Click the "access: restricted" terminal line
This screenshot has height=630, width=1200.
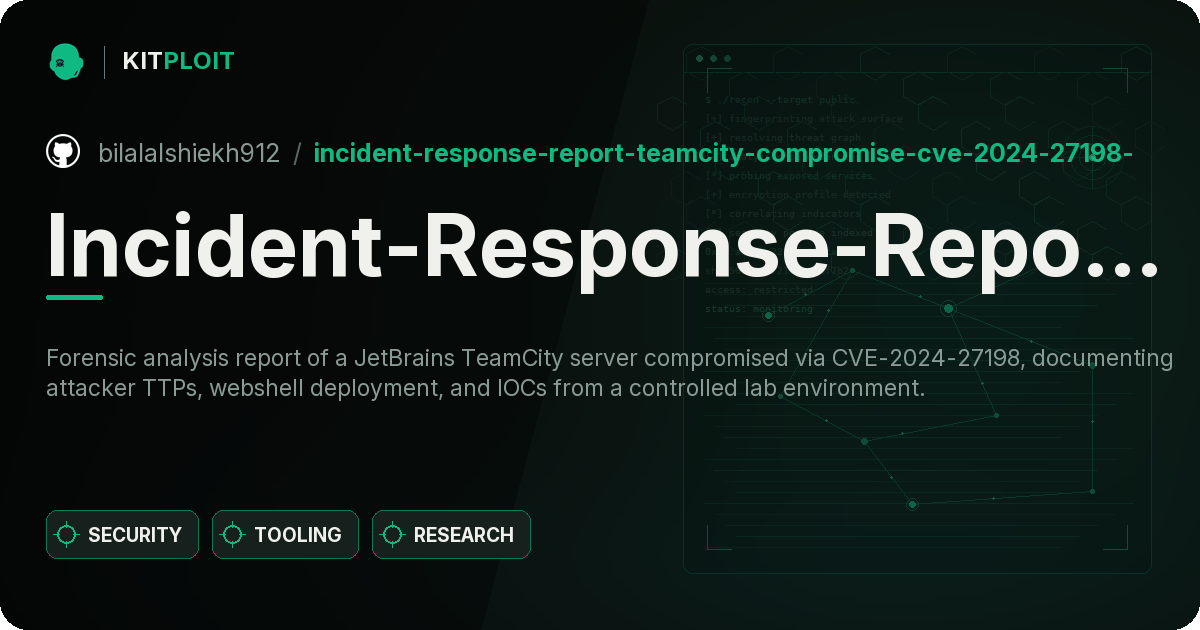pos(759,290)
